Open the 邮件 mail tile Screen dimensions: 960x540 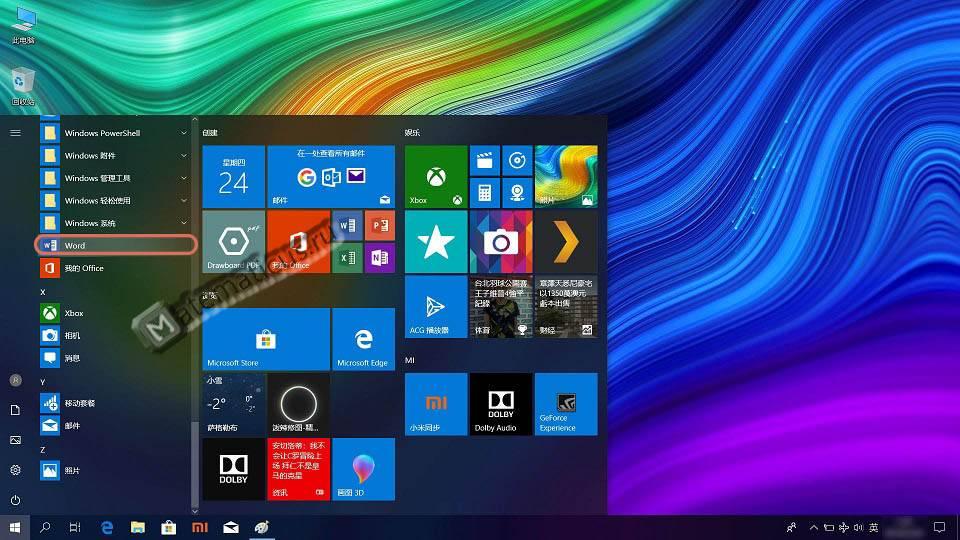(x=331, y=177)
